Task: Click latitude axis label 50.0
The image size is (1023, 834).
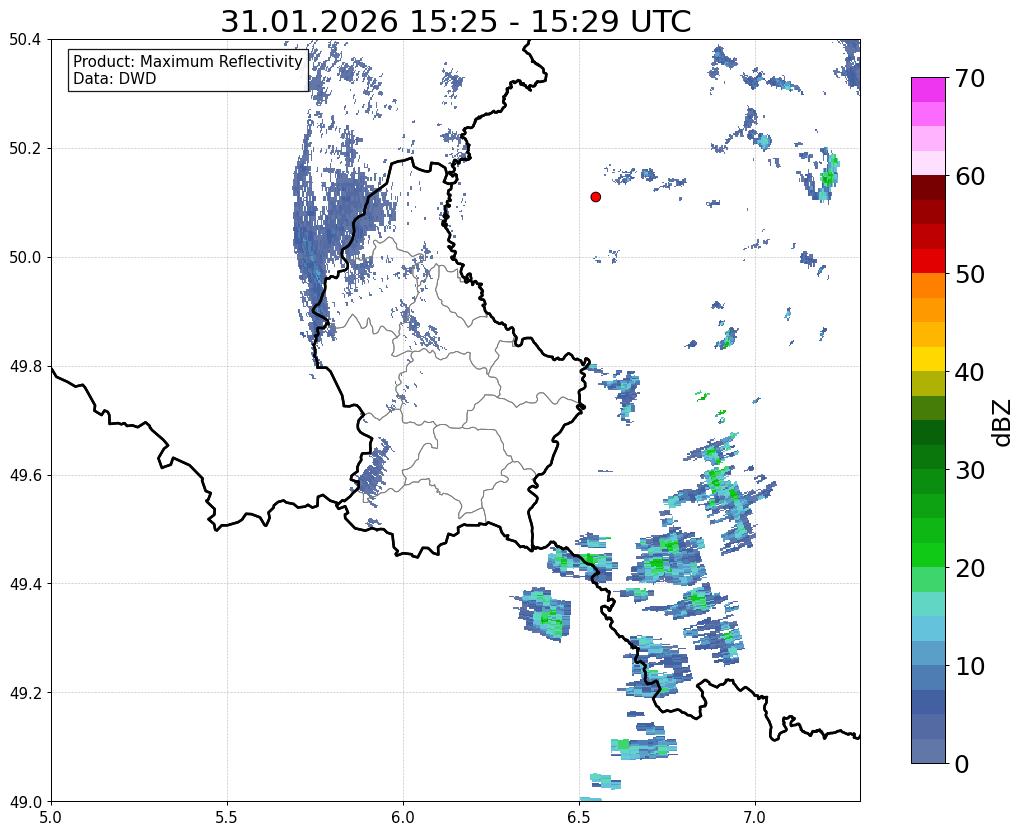Action: point(25,258)
